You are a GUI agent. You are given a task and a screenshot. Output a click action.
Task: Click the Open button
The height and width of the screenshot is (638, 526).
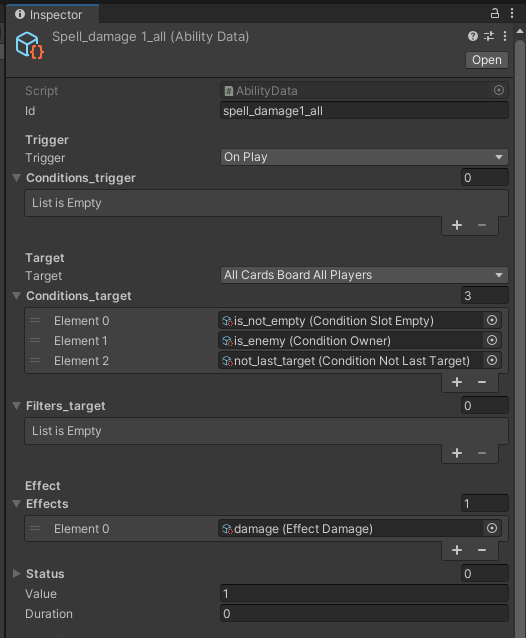[x=487, y=60]
